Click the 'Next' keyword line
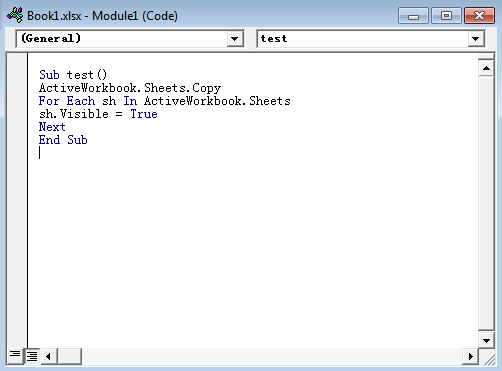502x371 pixels. pos(52,127)
